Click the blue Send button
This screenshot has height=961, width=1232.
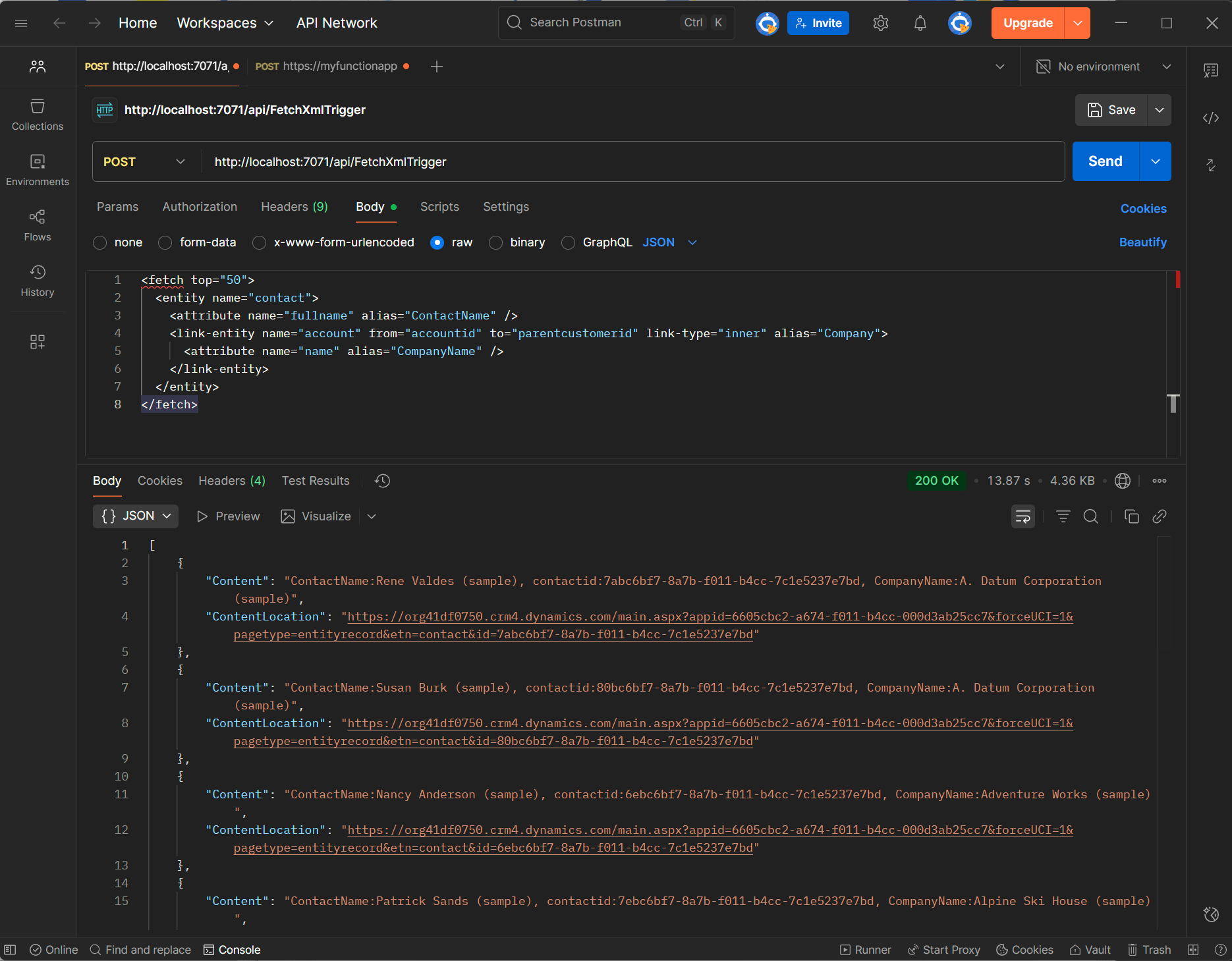(1105, 161)
